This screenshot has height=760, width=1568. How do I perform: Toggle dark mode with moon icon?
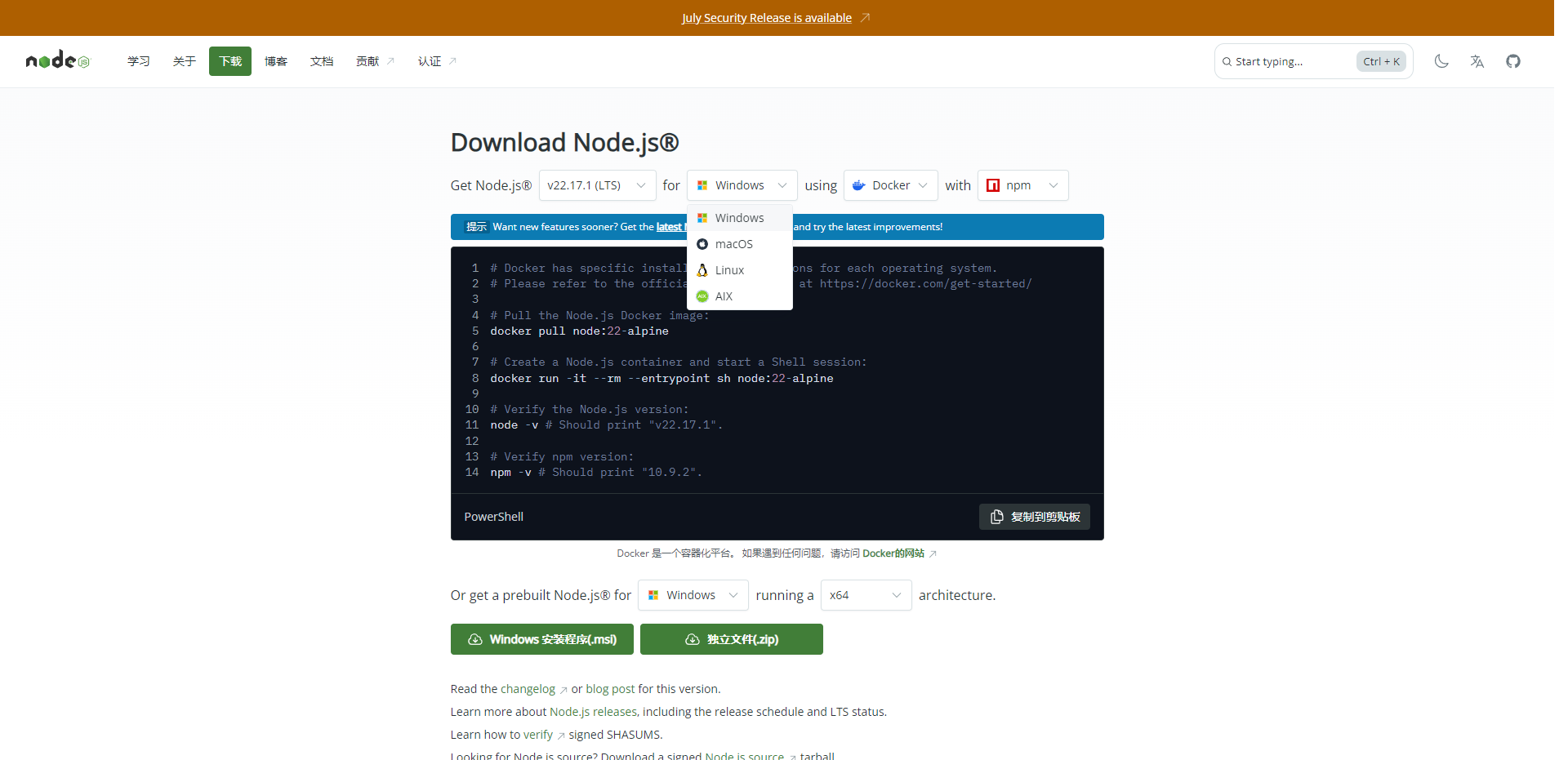pos(1441,61)
